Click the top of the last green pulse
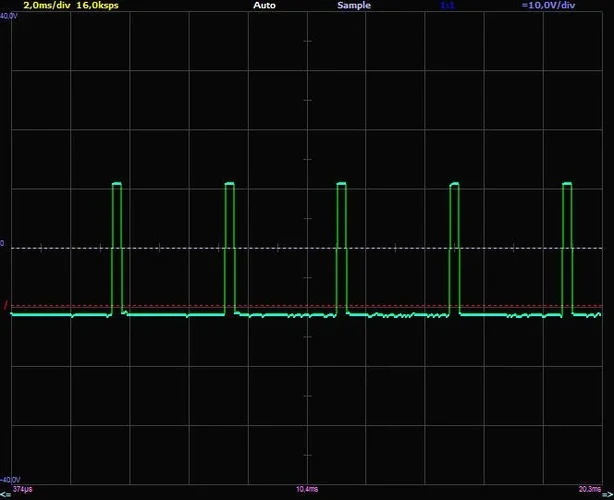The width and height of the screenshot is (614, 500). point(567,184)
